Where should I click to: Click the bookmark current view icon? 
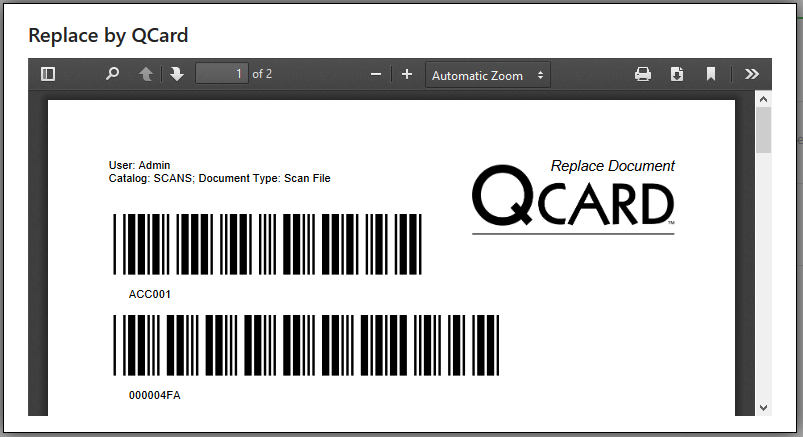click(711, 74)
